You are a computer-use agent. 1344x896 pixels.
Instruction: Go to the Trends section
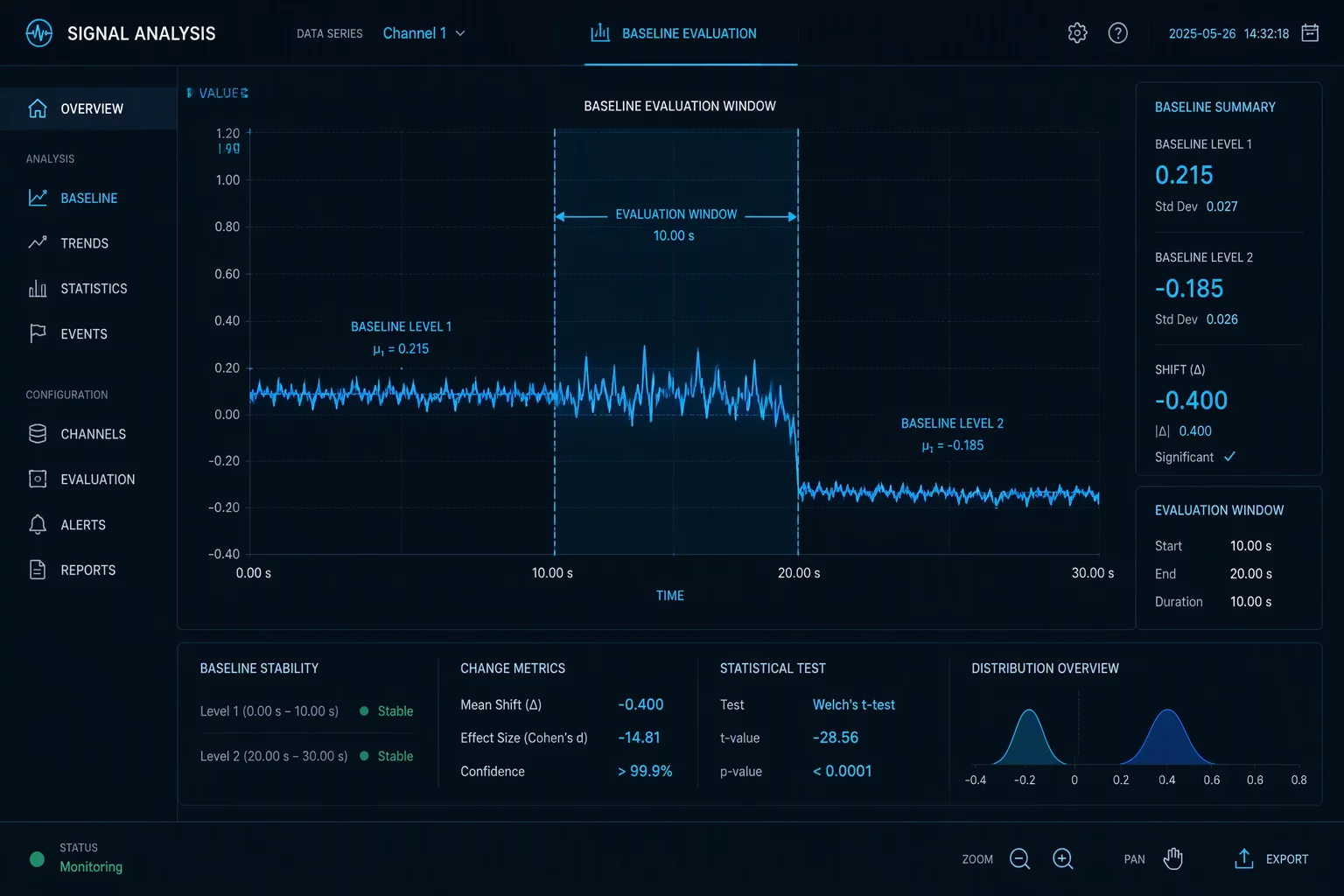tap(85, 243)
